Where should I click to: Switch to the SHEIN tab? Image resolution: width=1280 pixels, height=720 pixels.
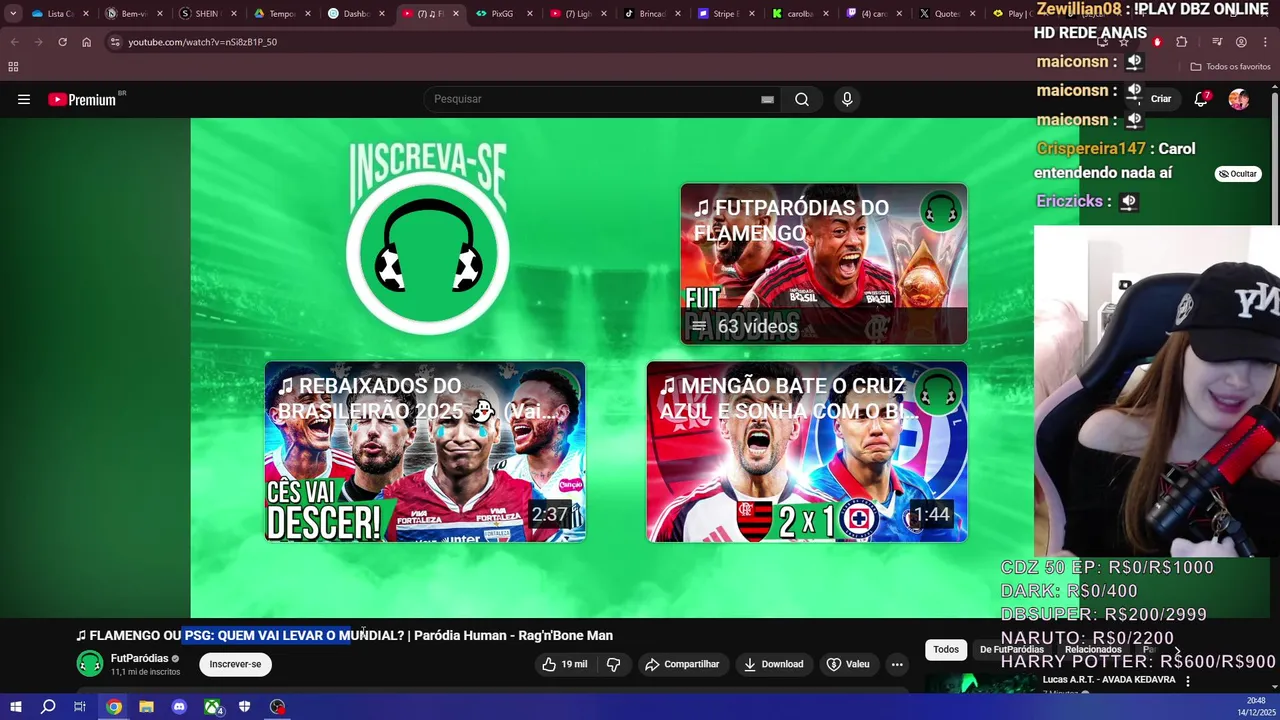point(208,14)
